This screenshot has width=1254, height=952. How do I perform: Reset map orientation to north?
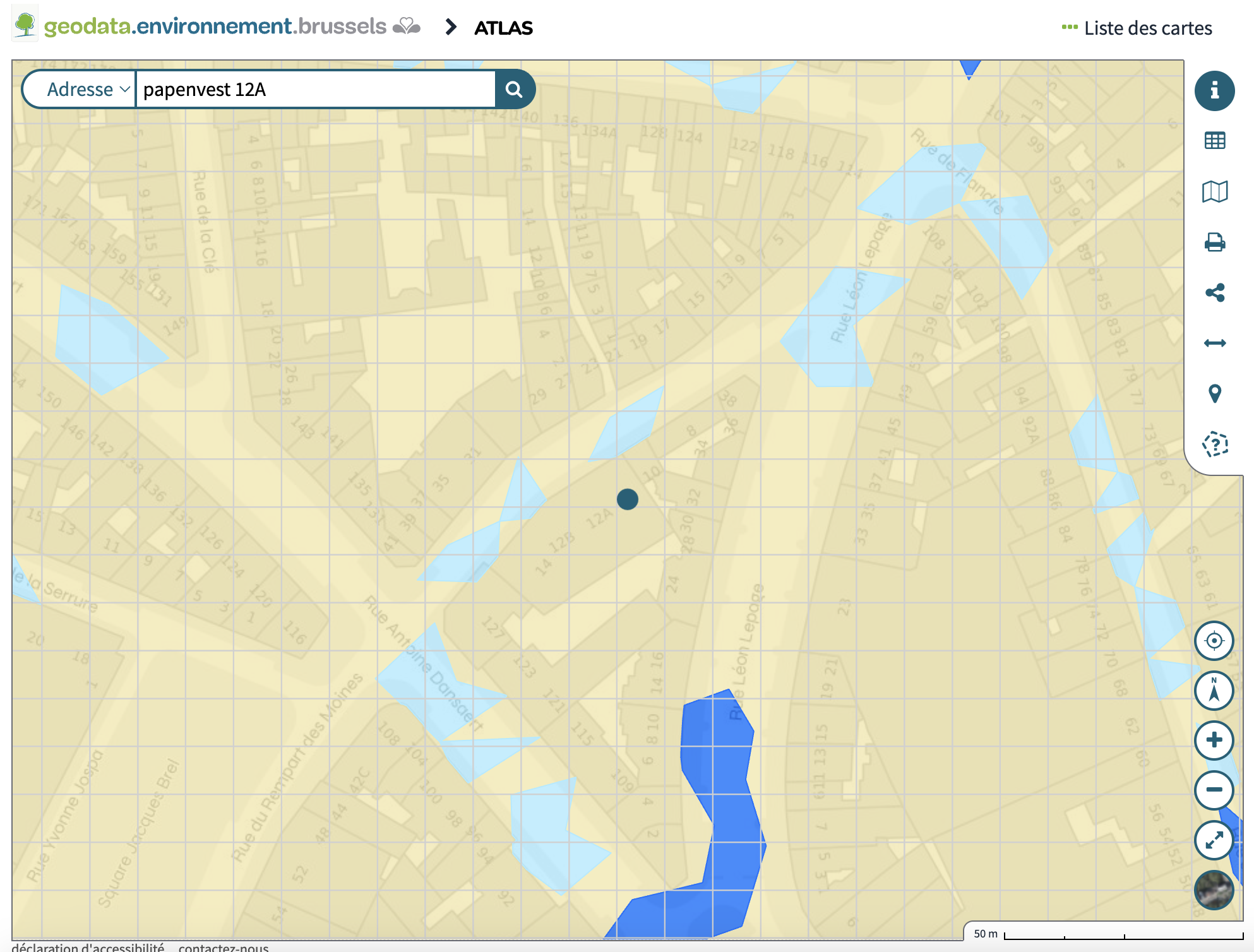[1213, 690]
